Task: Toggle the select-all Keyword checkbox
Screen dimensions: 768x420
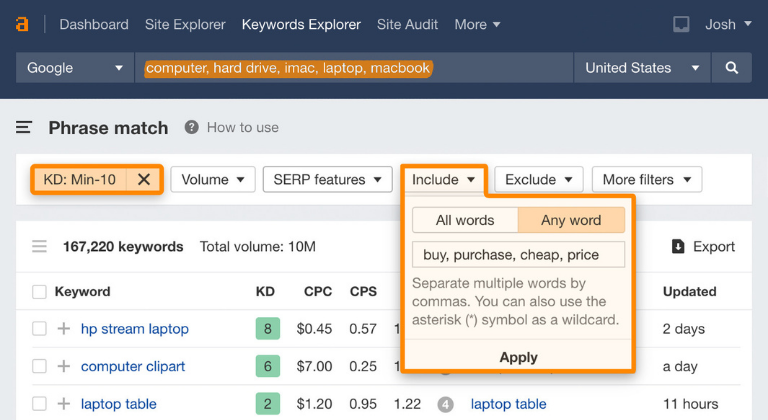Action: pos(39,292)
